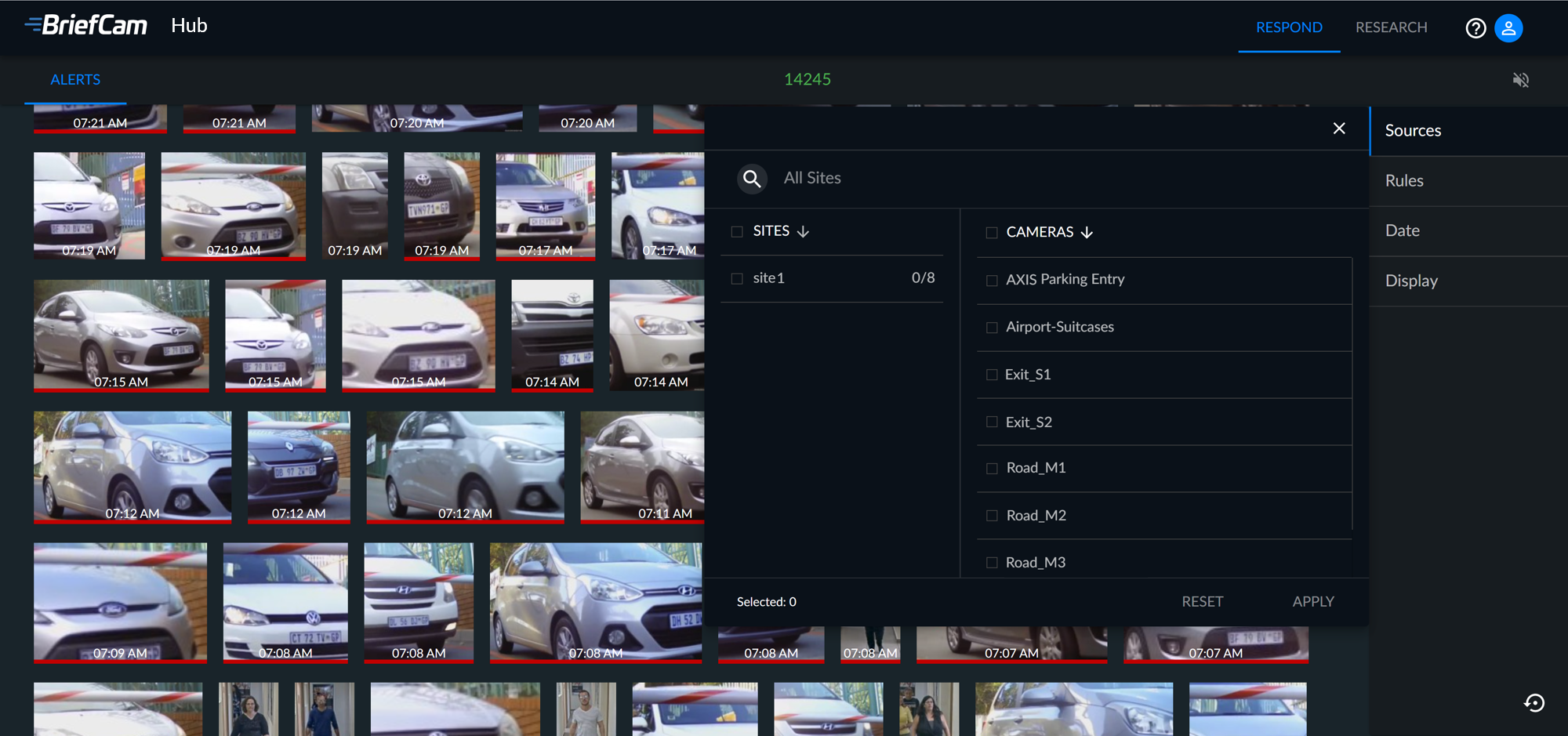Click the BriefCam logo
This screenshot has width=1568, height=736.
(x=86, y=26)
